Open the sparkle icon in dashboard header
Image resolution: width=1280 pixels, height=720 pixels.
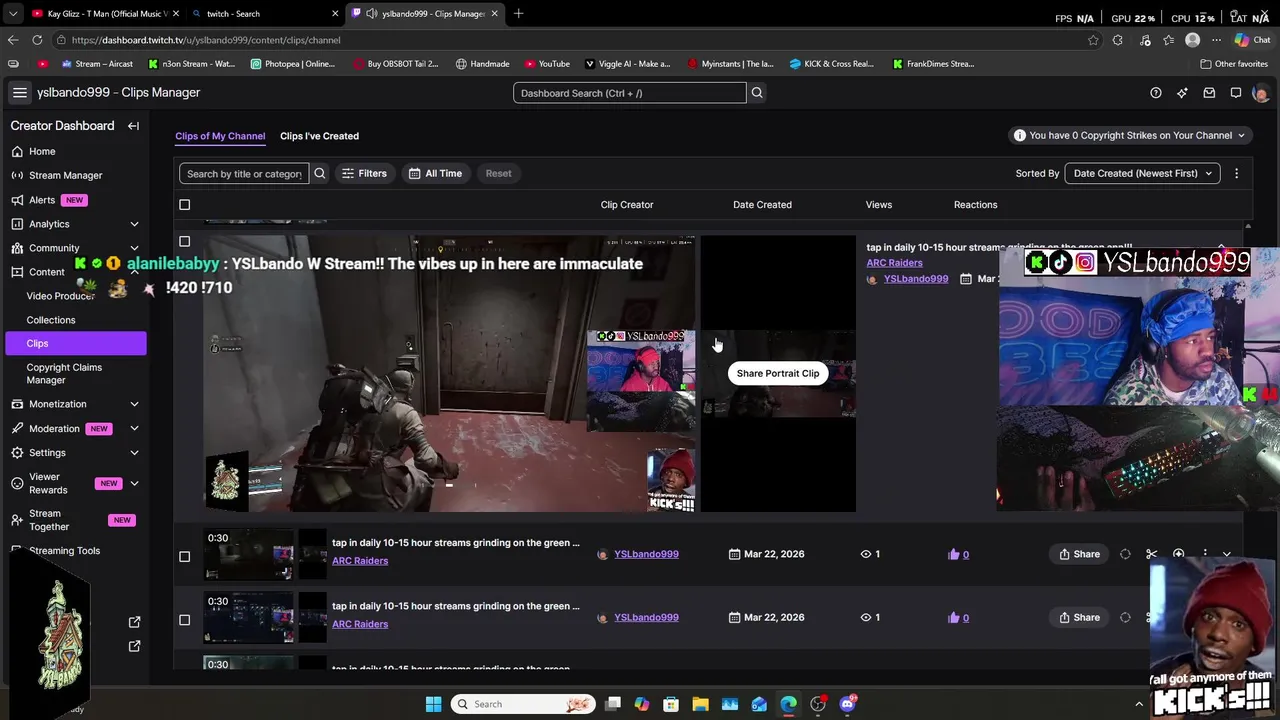[1182, 93]
